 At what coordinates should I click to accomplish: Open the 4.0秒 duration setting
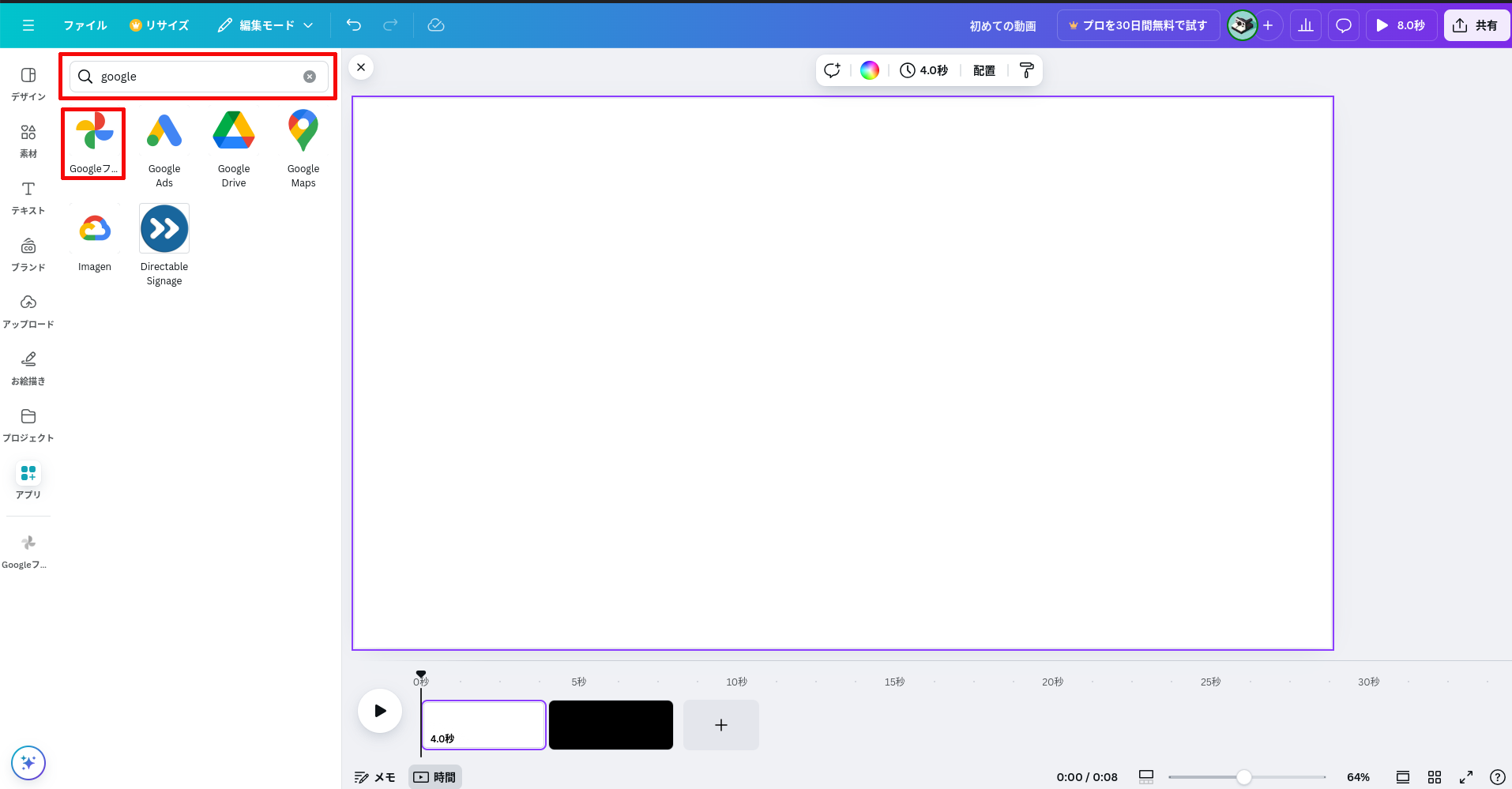point(924,70)
